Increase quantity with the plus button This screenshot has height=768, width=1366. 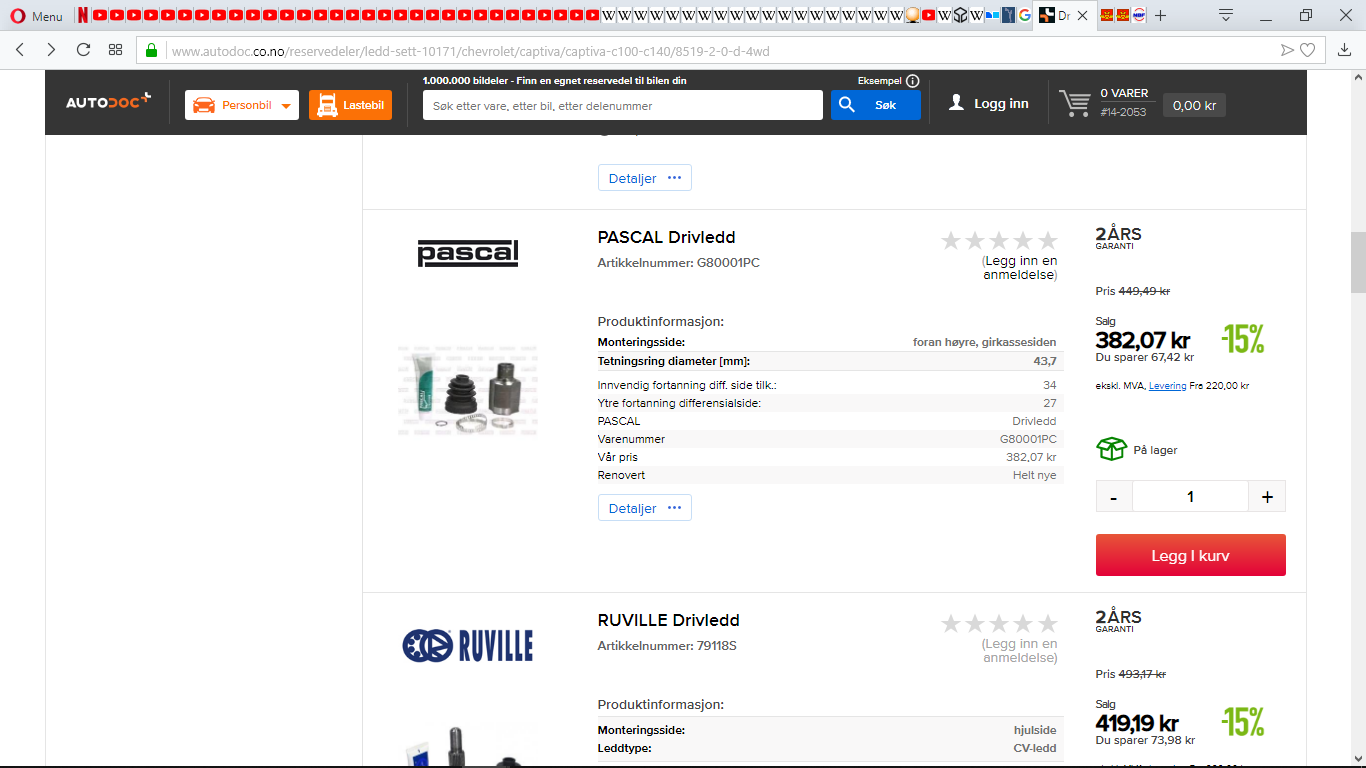[x=1267, y=496]
